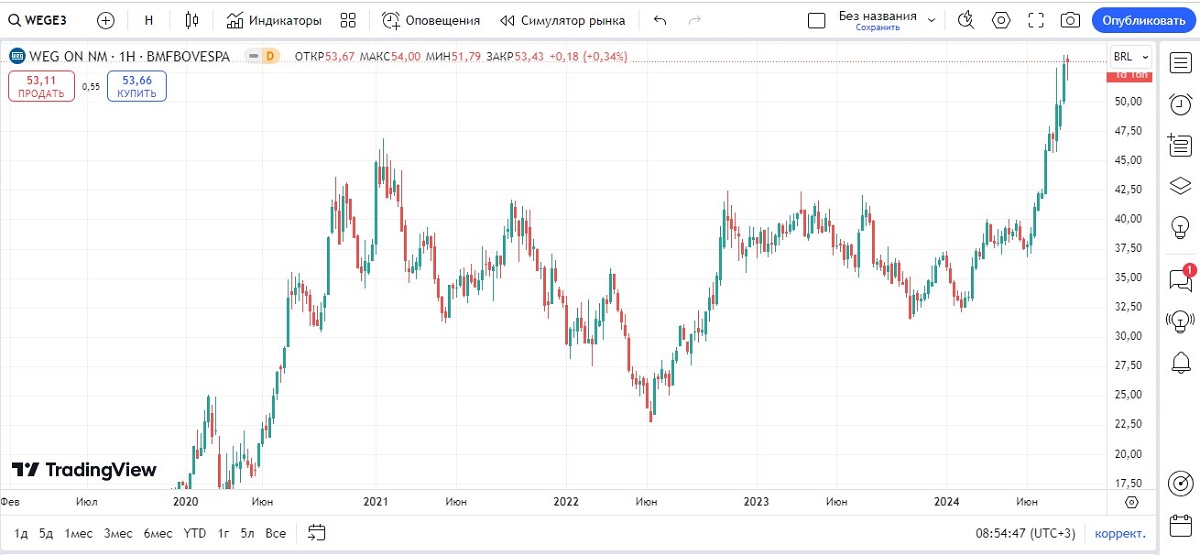Image resolution: width=1200 pixels, height=555 pixels.
Task: Expand the 'Без названия' layout dropdown arrow
Action: pyautogui.click(x=932, y=20)
